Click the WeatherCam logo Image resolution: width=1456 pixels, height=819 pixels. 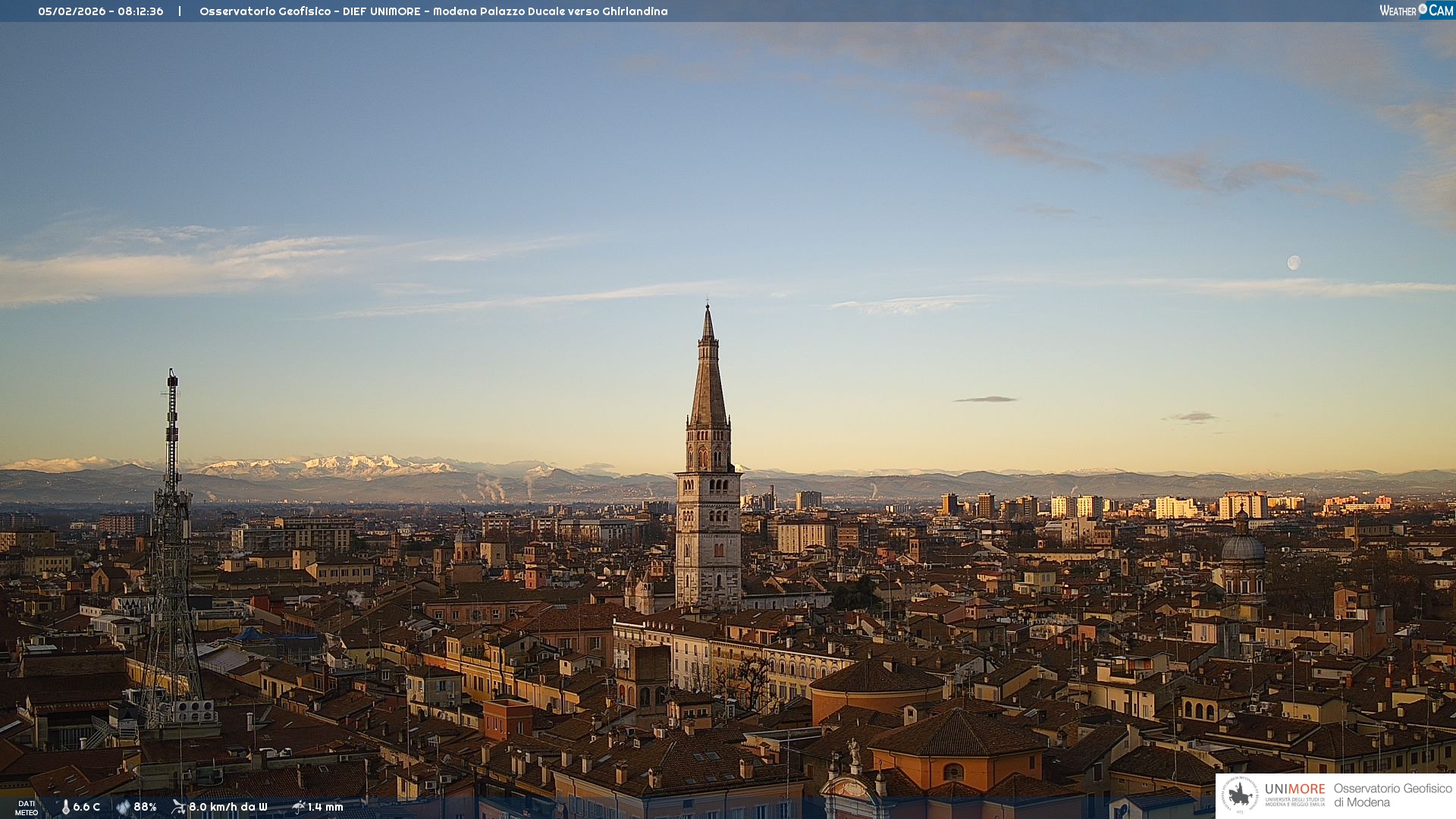1416,11
